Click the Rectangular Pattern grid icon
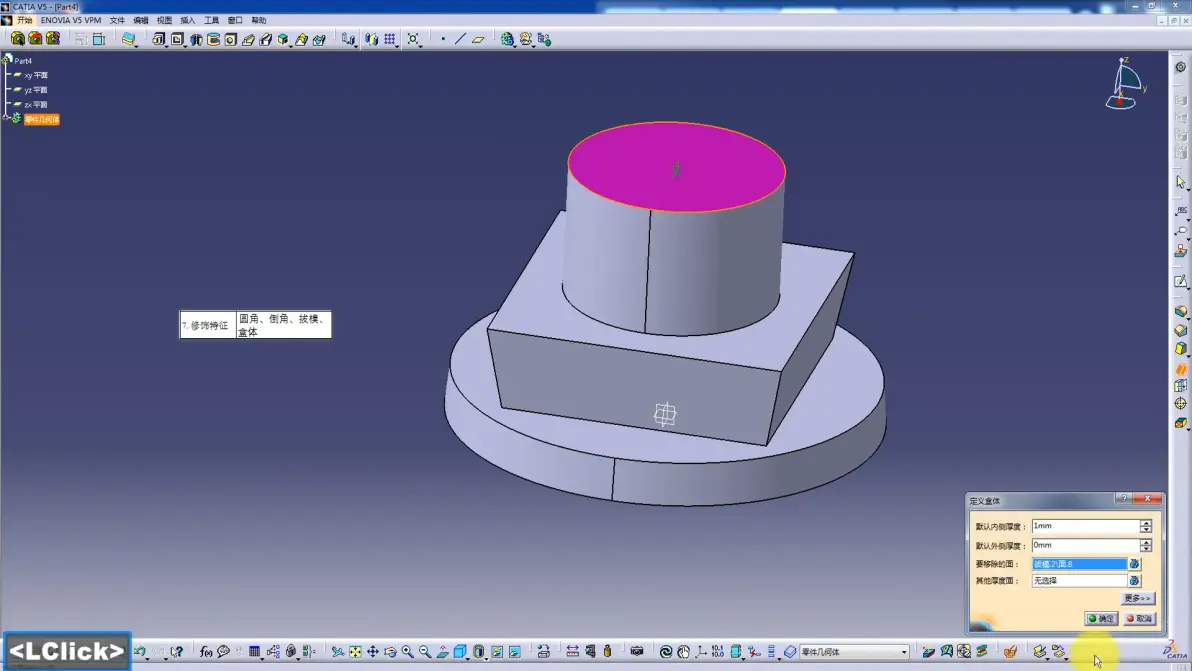1192x671 pixels. coord(390,39)
